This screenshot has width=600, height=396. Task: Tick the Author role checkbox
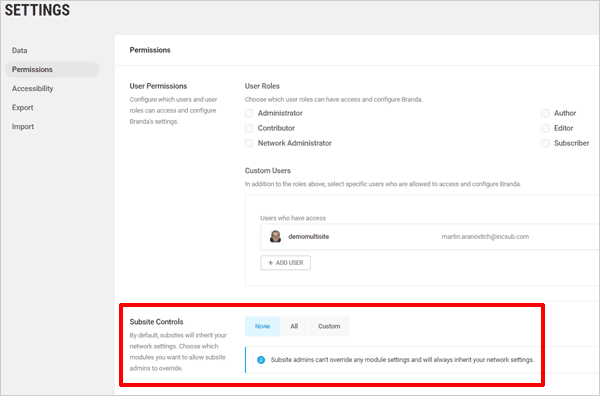(545, 113)
